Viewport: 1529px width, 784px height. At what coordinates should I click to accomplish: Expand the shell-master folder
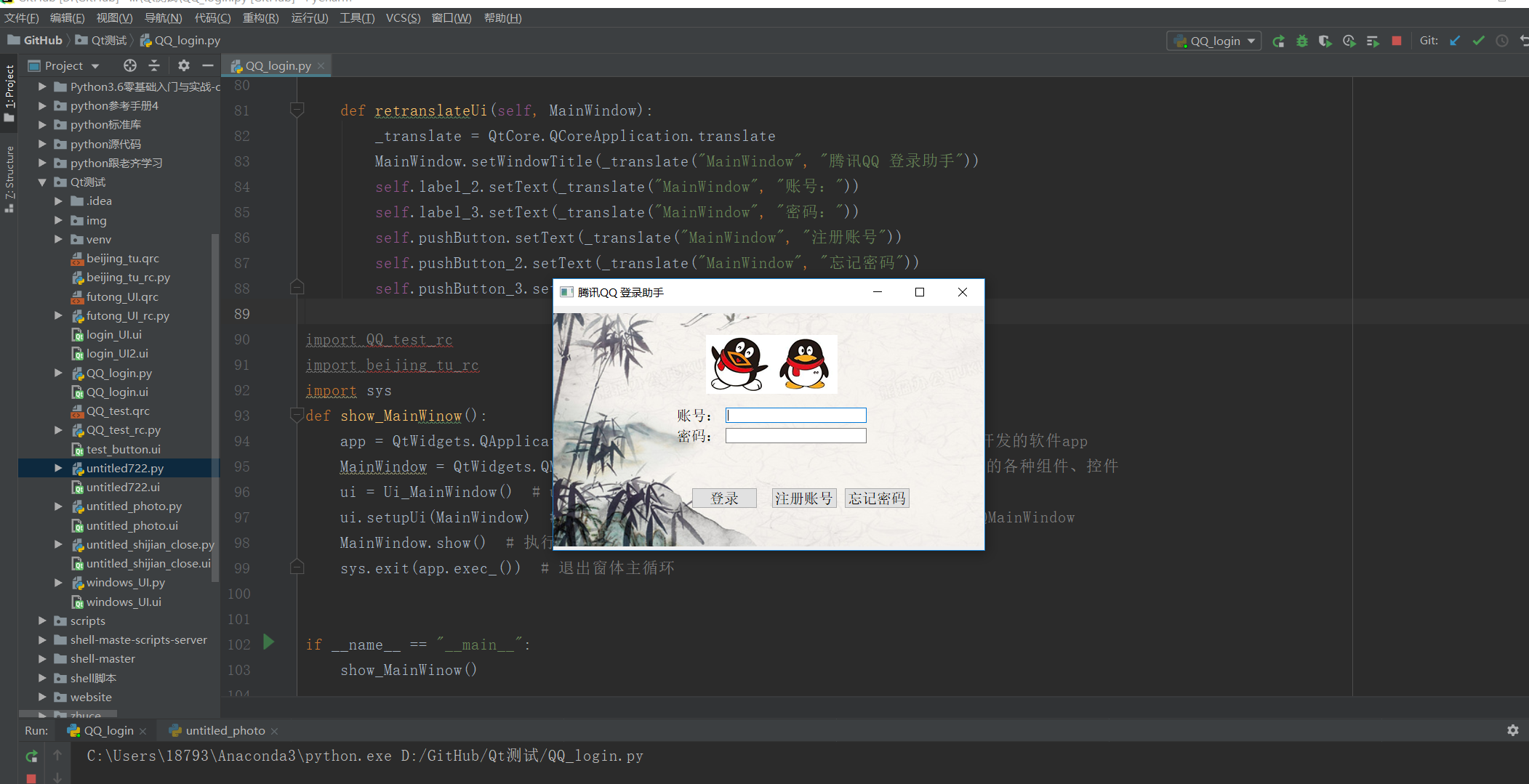click(x=42, y=659)
